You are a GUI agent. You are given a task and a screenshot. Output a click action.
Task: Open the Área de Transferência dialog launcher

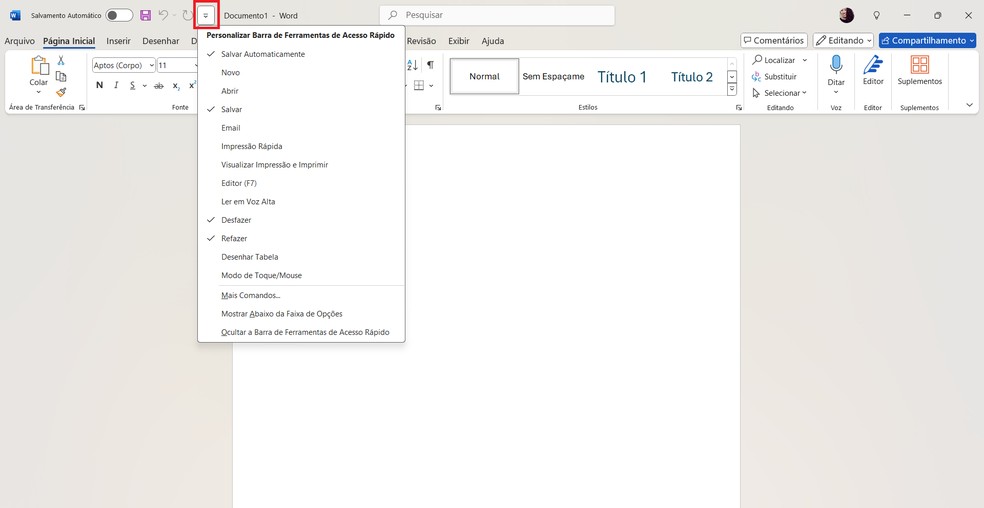pyautogui.click(x=82, y=108)
